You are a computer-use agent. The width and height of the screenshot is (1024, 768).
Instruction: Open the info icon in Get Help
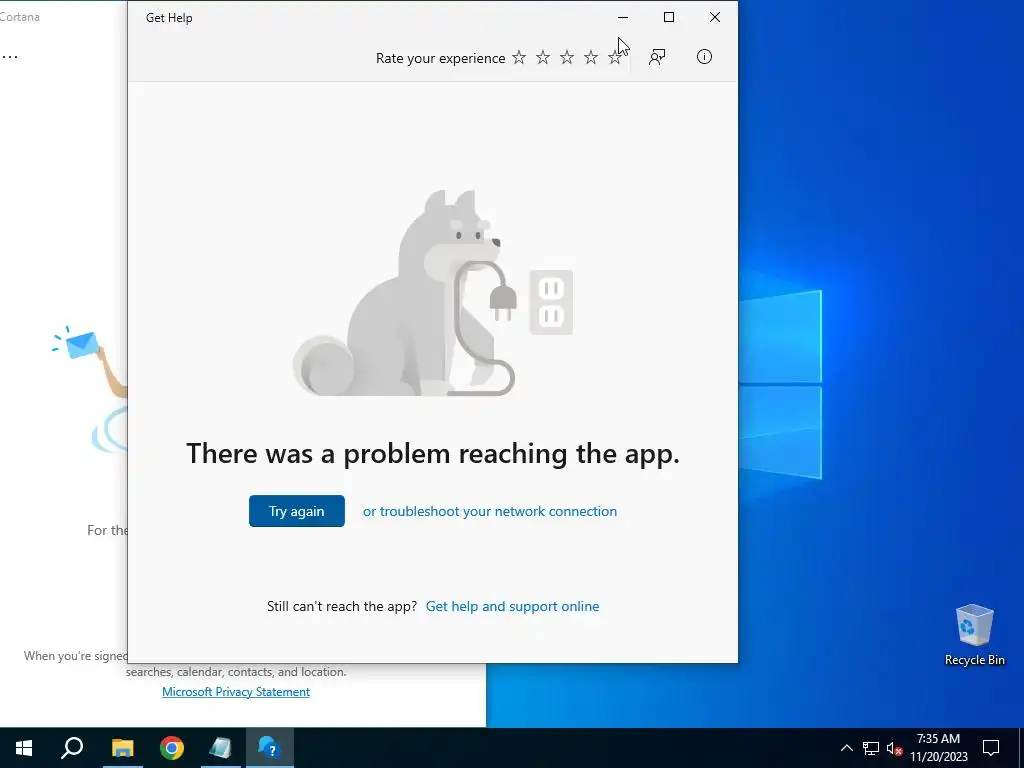pyautogui.click(x=704, y=57)
